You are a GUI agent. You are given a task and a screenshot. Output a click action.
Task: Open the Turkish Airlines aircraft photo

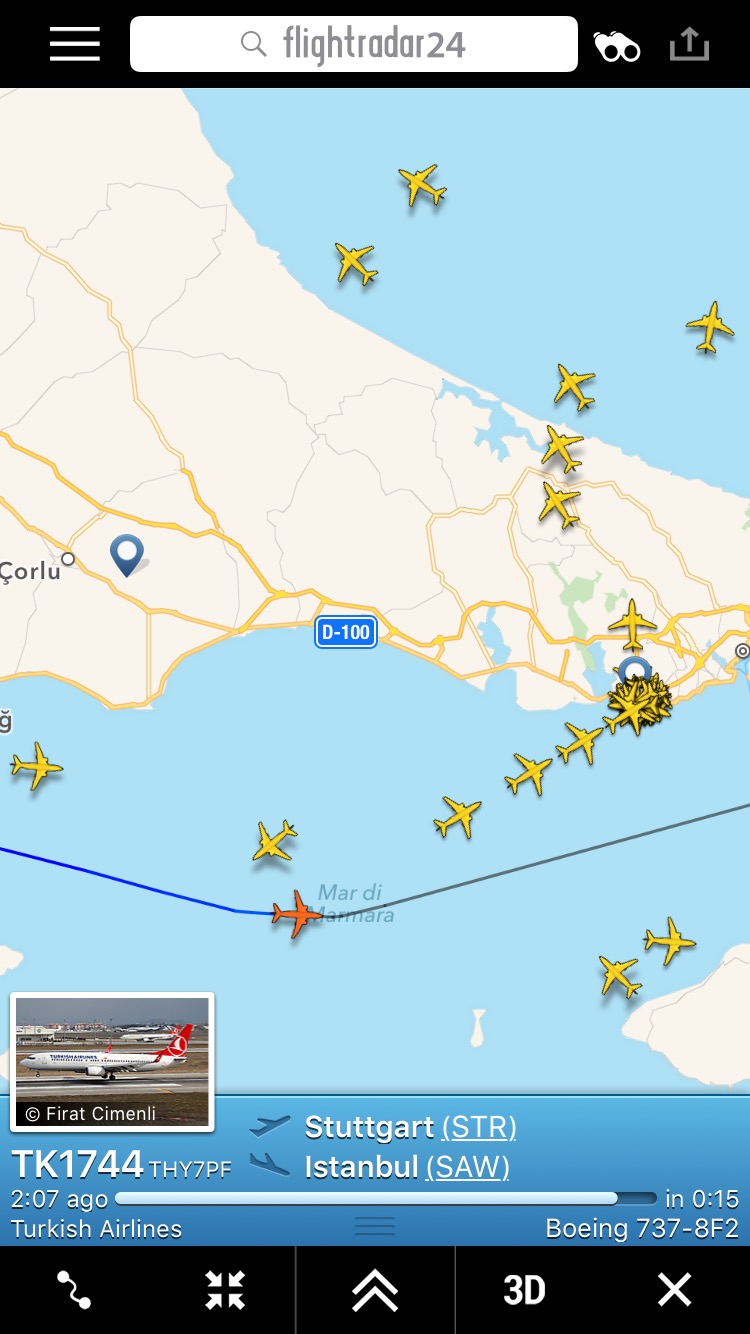pos(112,1062)
